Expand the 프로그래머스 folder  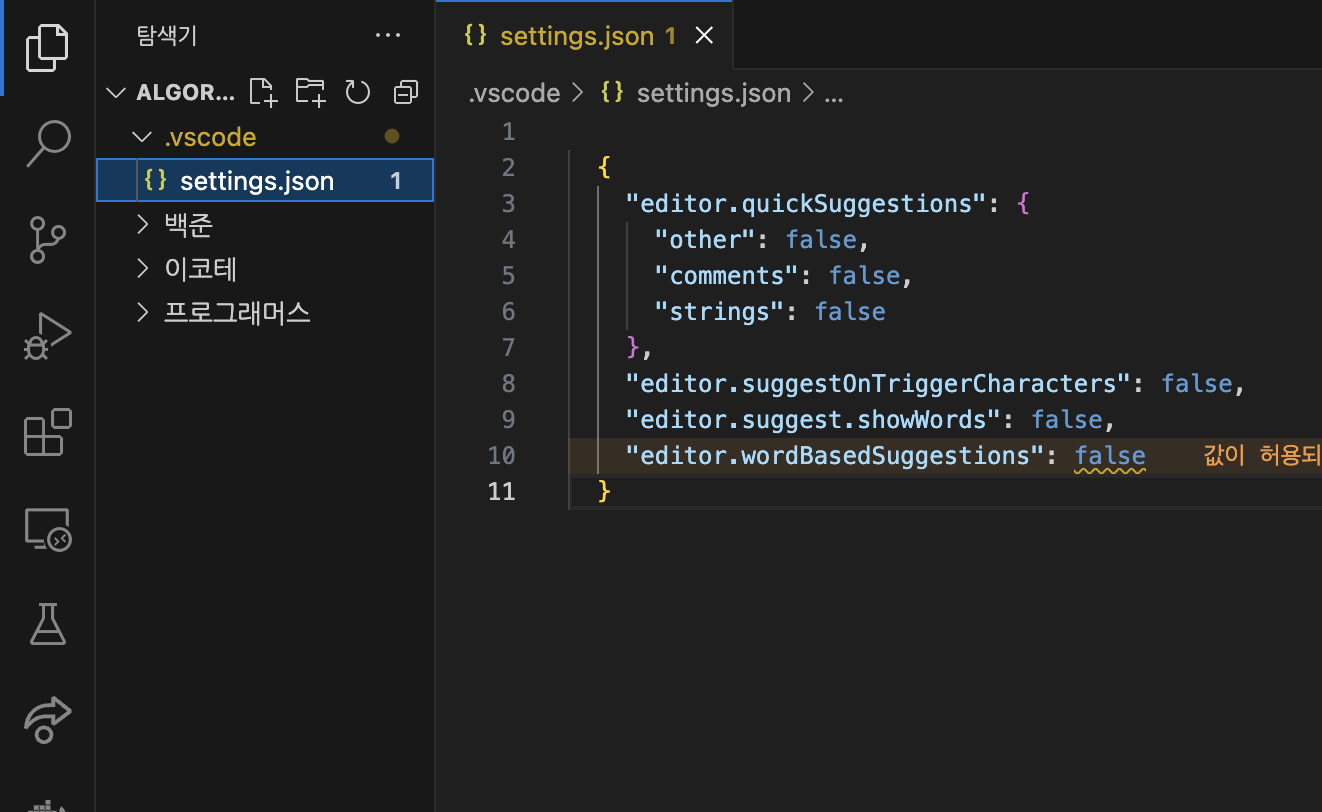142,313
